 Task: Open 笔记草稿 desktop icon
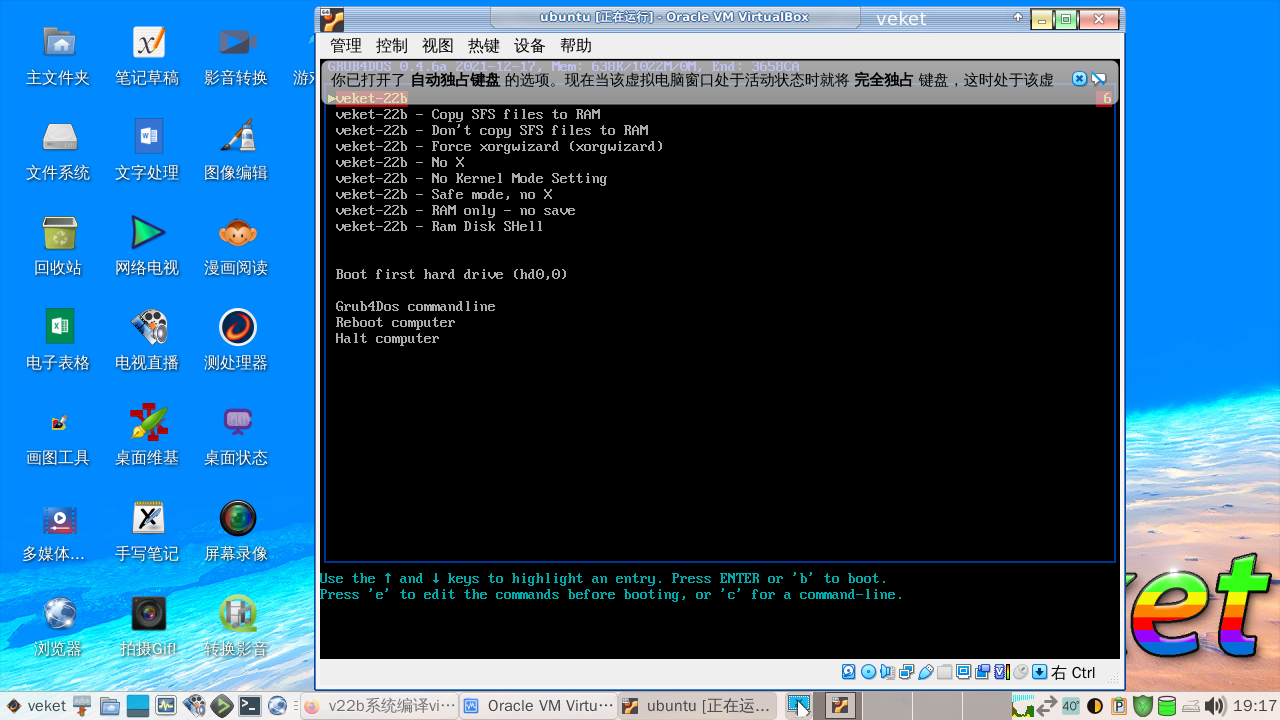147,57
